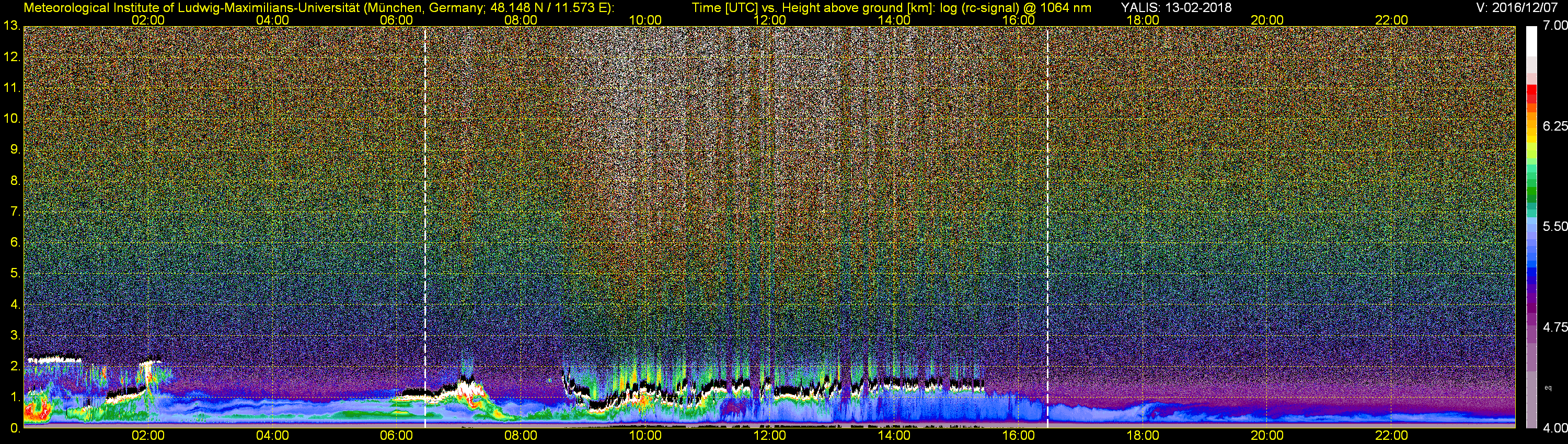This screenshot has height=444, width=1568.
Task: Click the 16:00 label on the bottom time axis
Action: 1018,436
